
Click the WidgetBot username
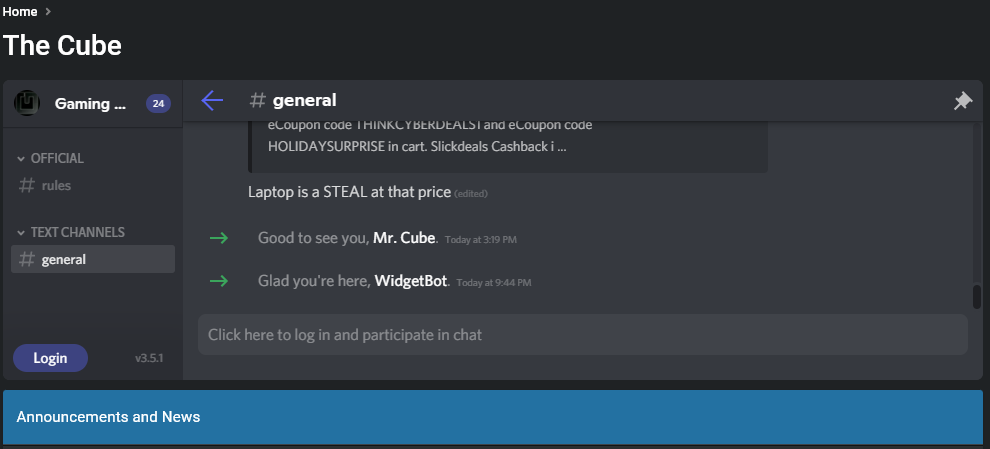411,281
